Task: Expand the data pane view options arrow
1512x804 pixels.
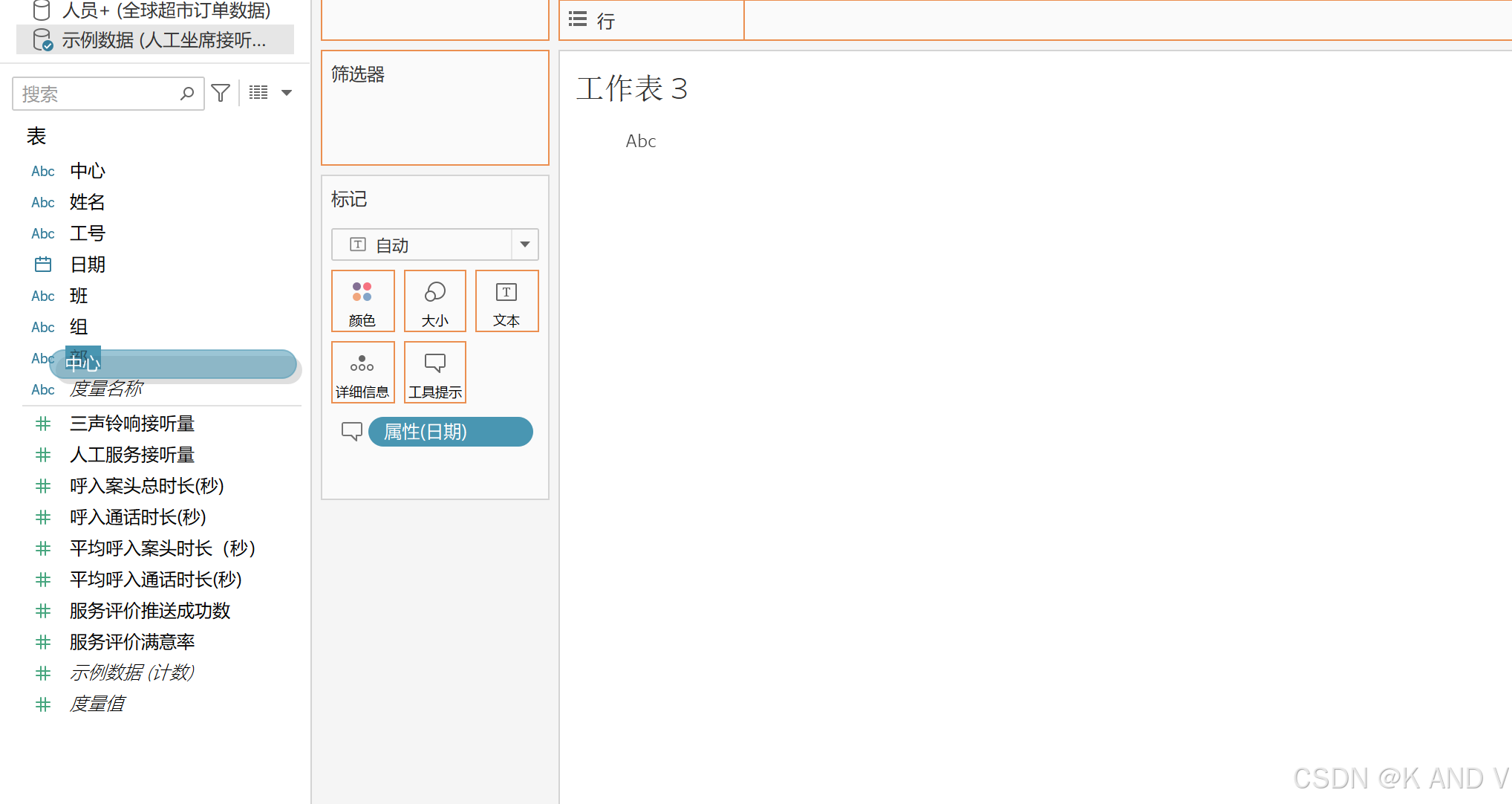Action: click(x=287, y=93)
